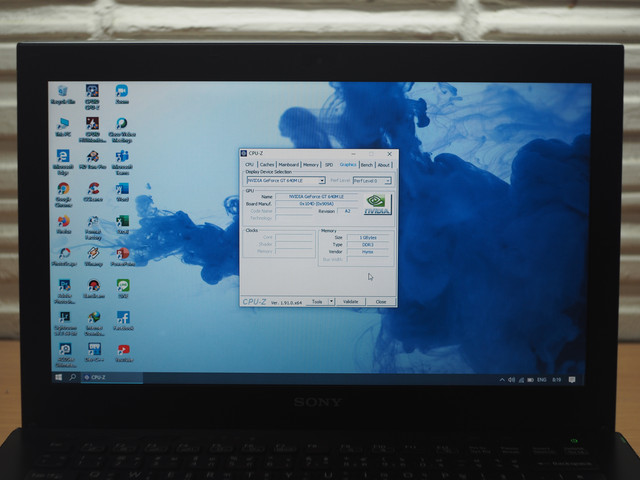The image size is (640, 480).
Task: Expand the Tools dropdown arrow
Action: click(x=331, y=302)
